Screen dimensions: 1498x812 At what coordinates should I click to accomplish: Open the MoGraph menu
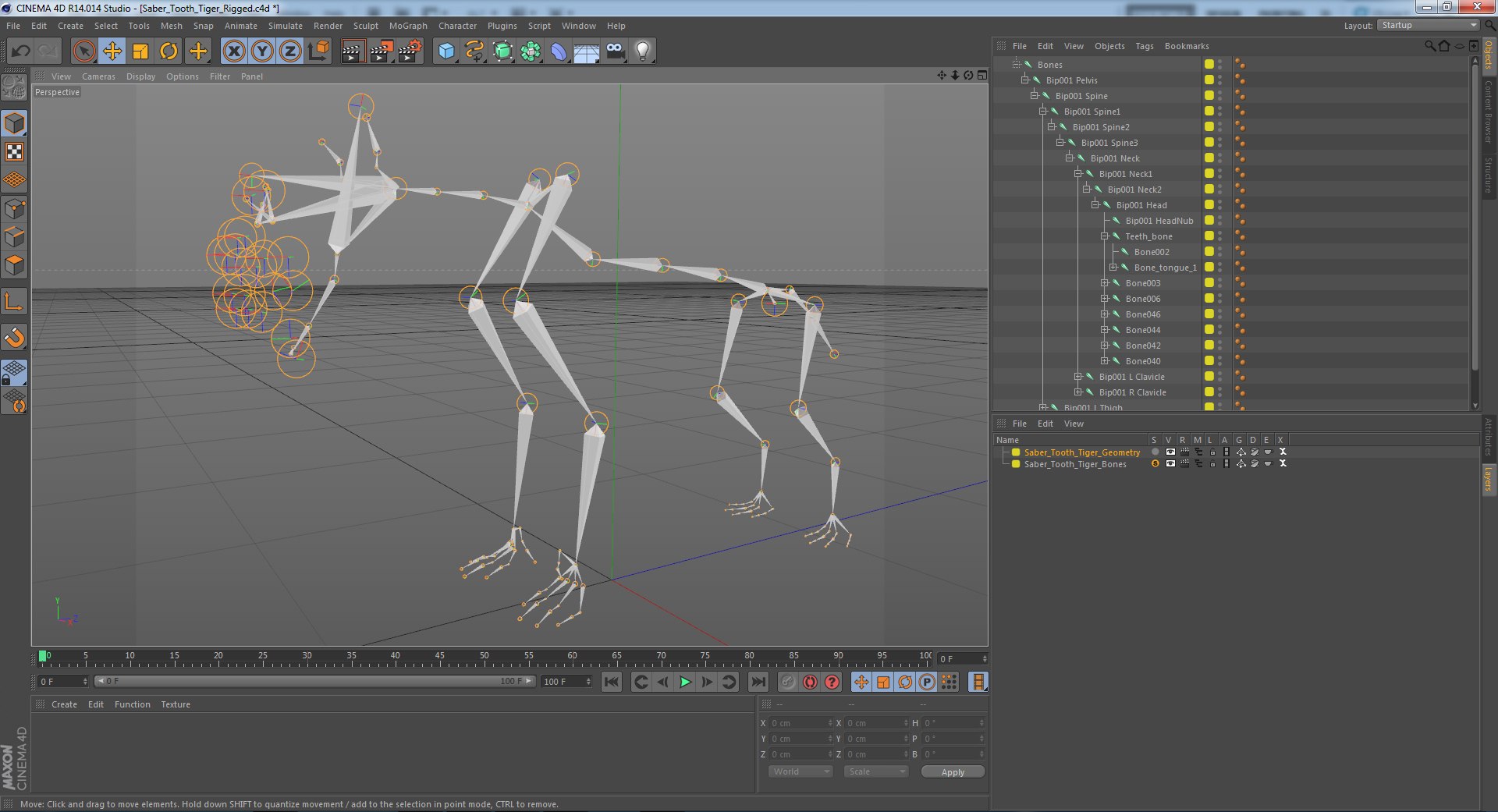408,26
